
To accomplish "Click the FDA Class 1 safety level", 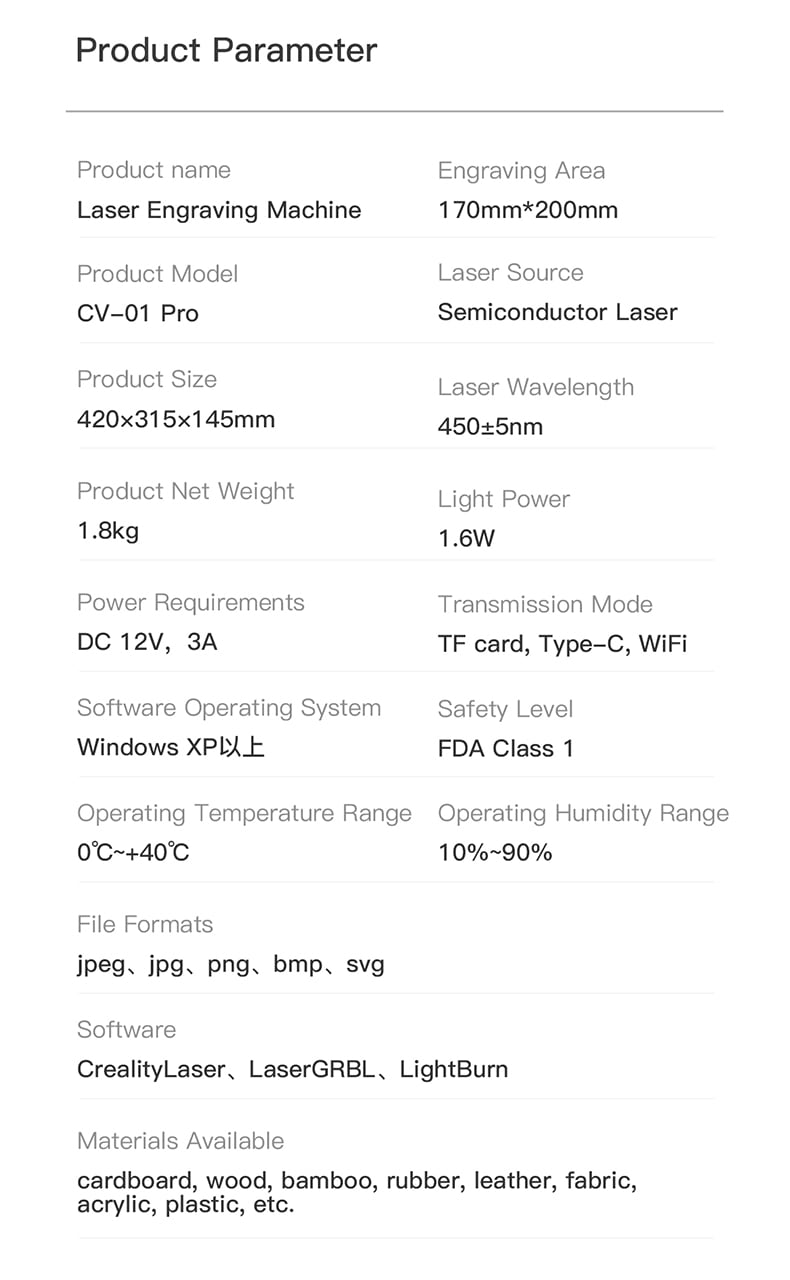I will (x=506, y=749).
